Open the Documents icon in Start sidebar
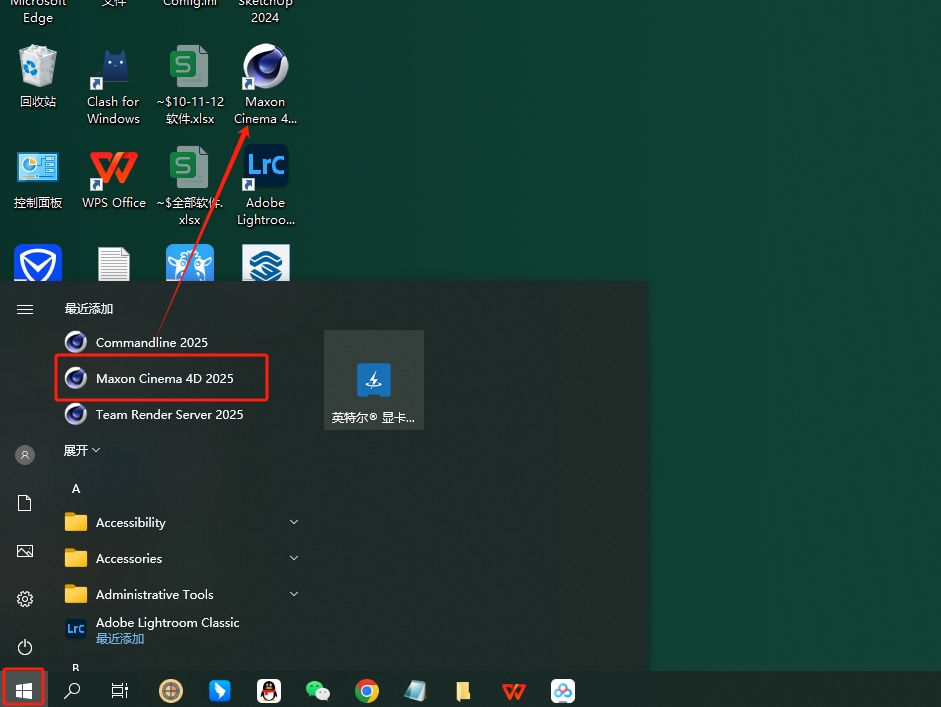 [25, 503]
